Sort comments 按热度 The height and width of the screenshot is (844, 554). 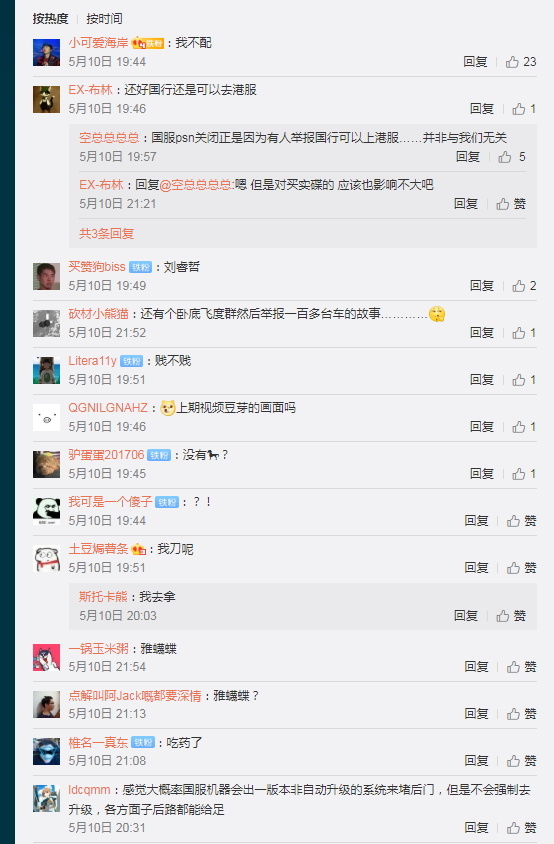point(50,19)
